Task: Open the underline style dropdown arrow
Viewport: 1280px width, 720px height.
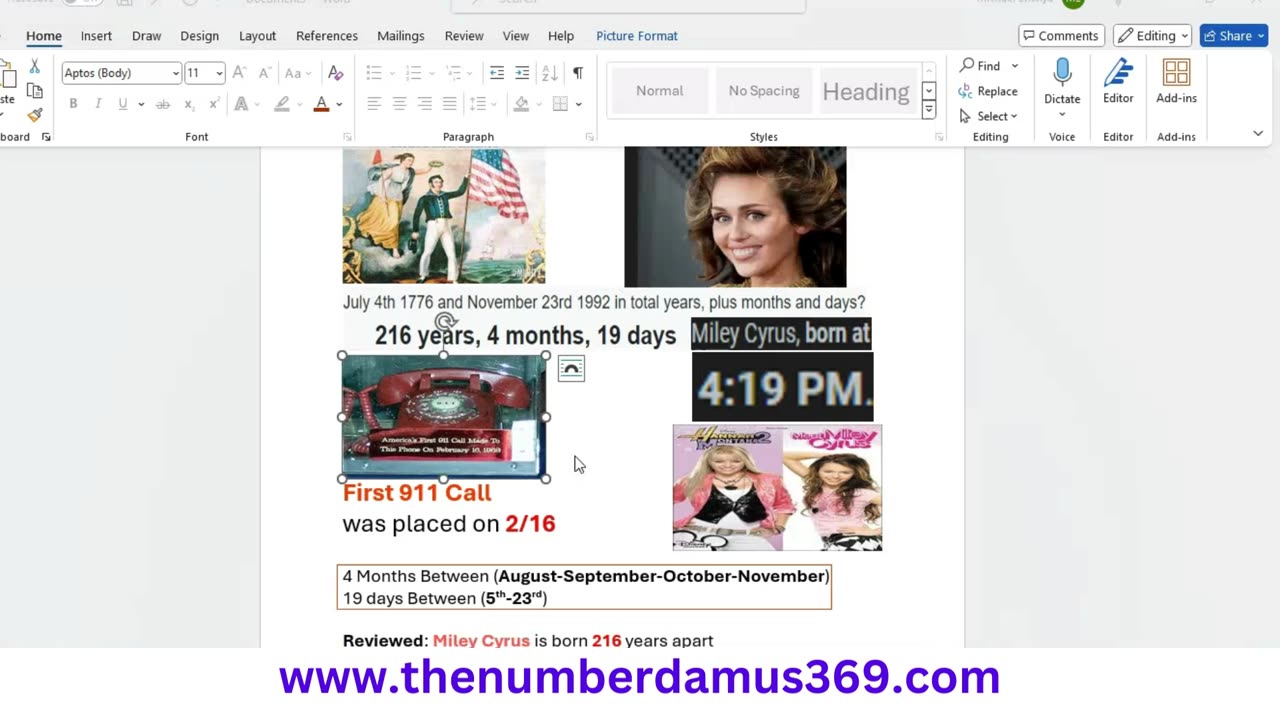Action: tap(141, 104)
